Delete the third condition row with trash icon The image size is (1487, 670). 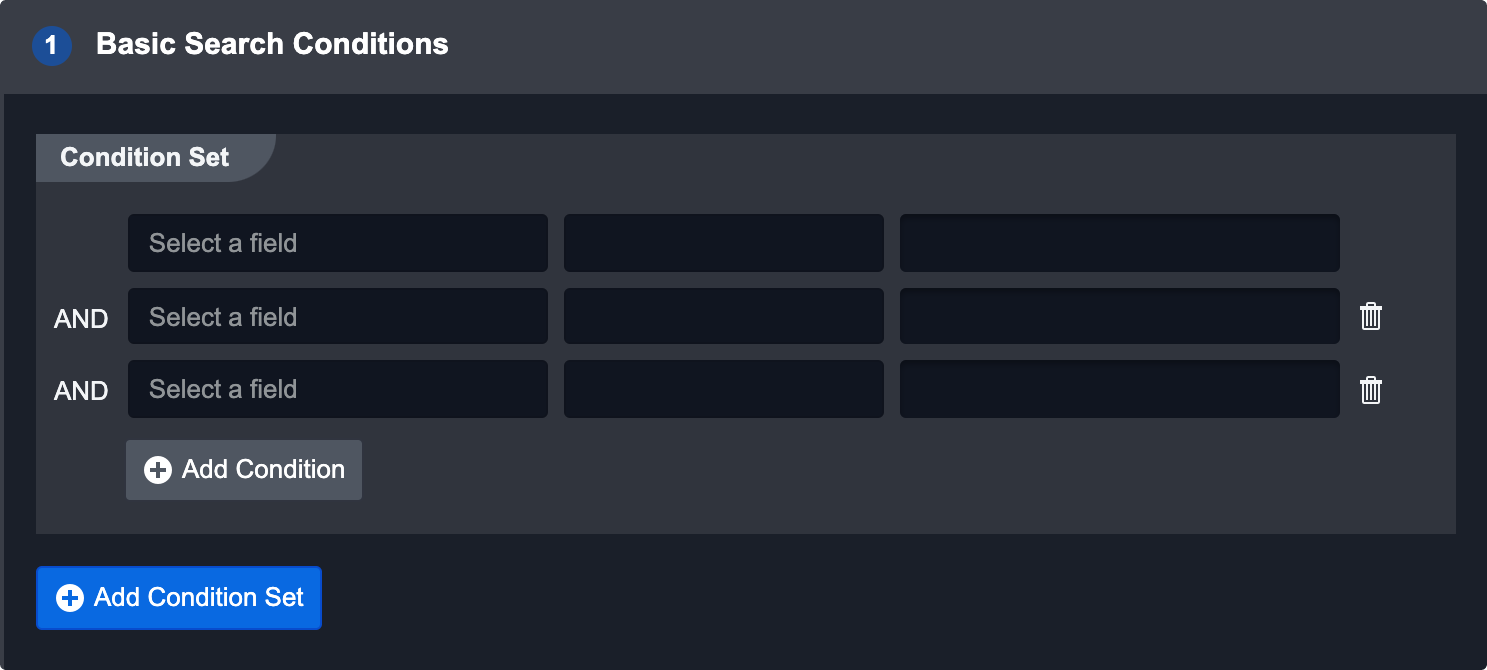pos(1371,390)
